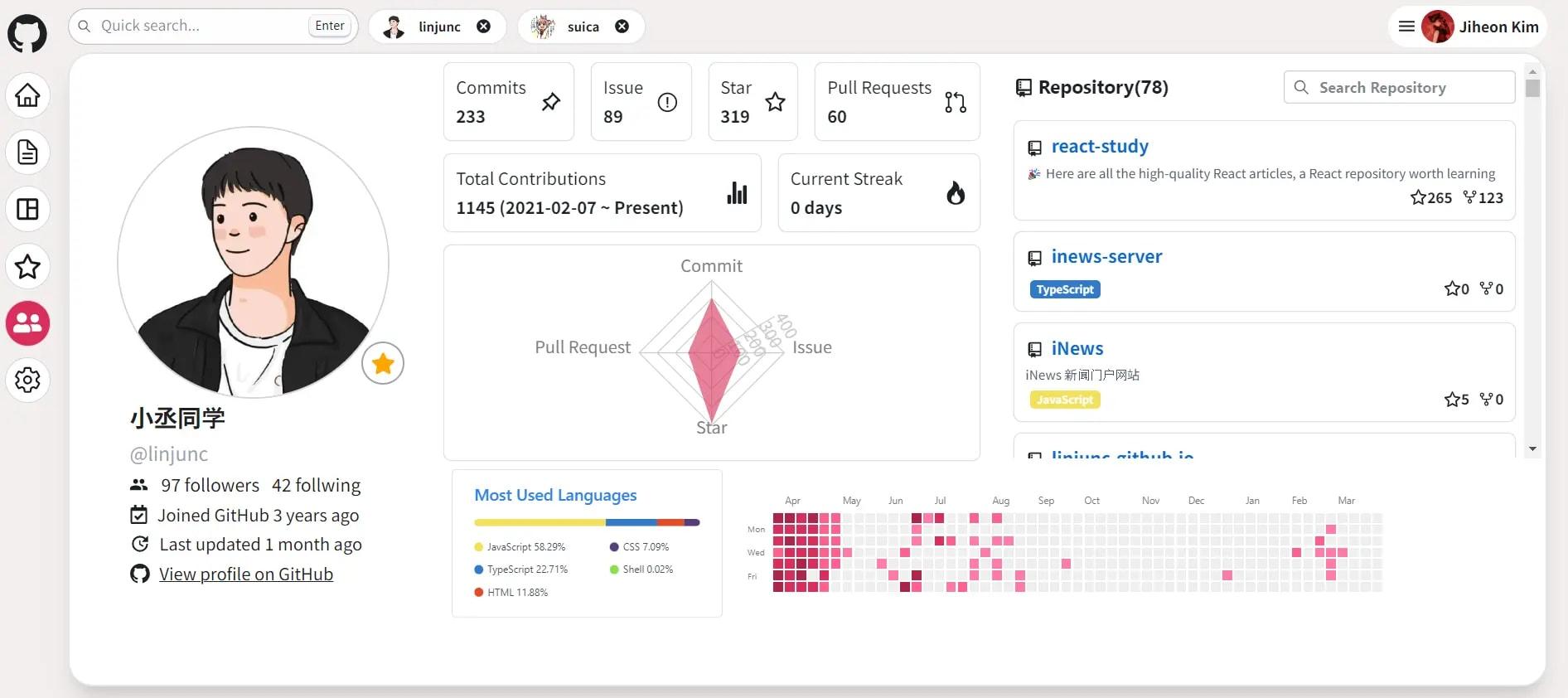
Task: Click the Issue exclamation circle icon
Action: coord(667,102)
